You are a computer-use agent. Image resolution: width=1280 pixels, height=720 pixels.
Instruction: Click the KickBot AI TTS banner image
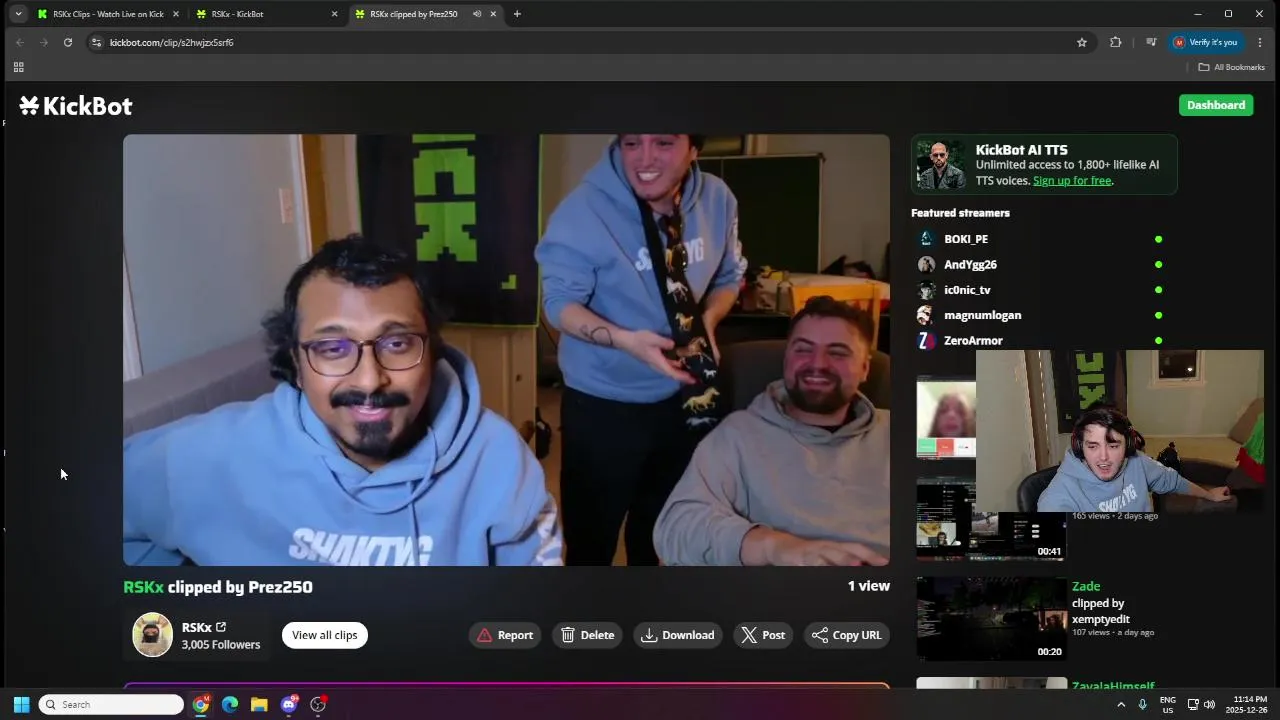click(940, 164)
